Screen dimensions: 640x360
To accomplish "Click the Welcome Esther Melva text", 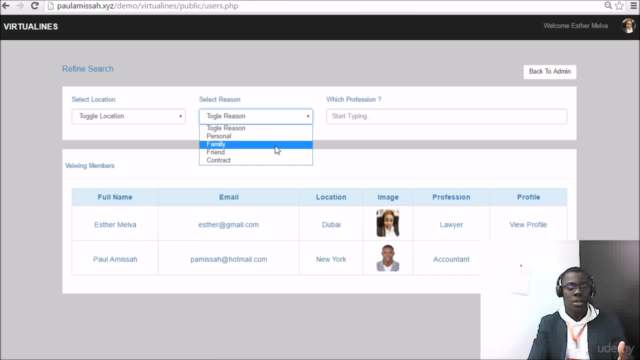I will click(576, 26).
